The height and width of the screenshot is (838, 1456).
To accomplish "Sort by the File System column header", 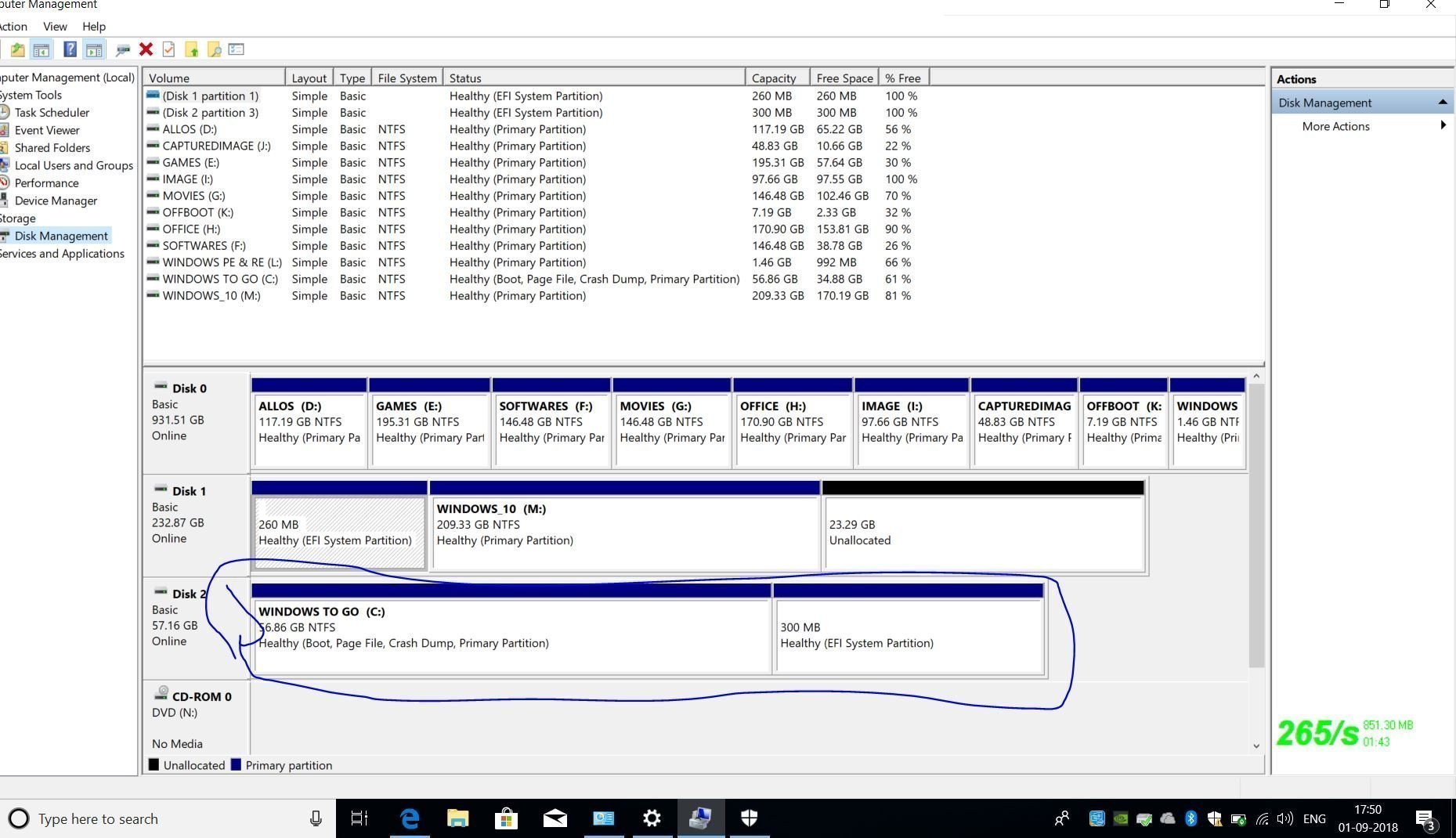I will [407, 78].
